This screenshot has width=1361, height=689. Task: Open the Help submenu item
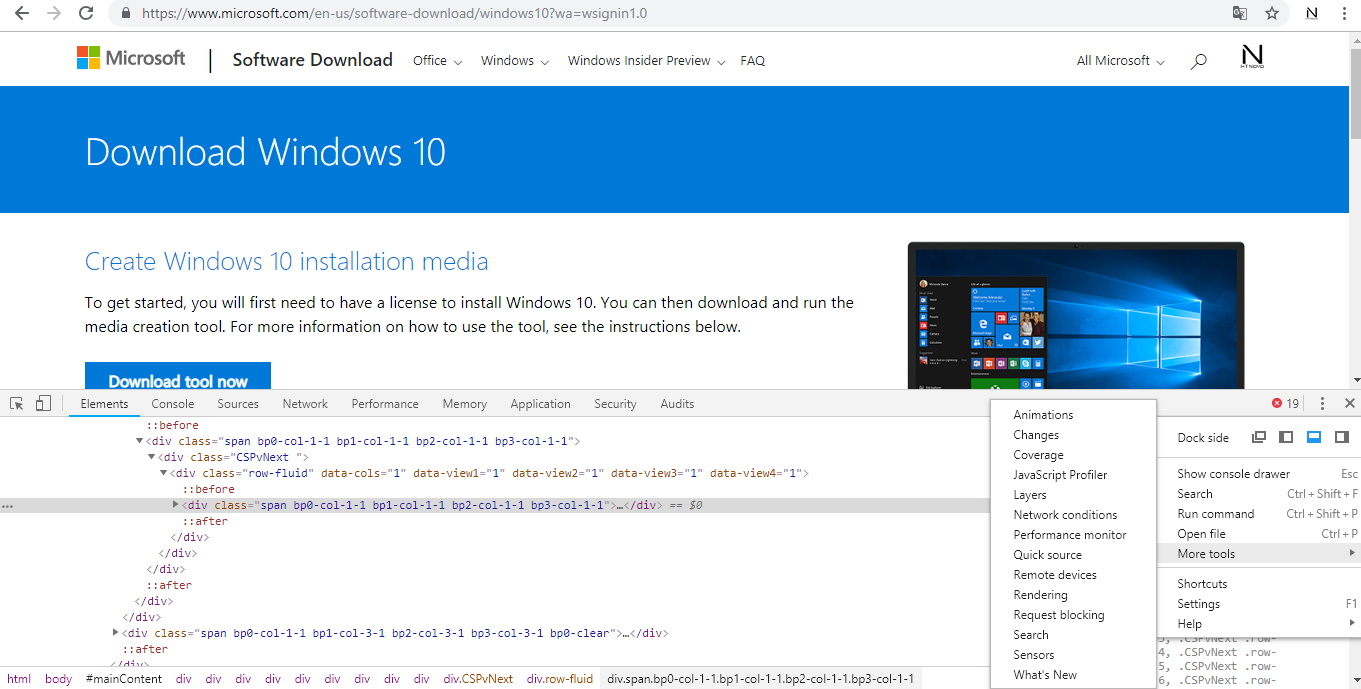[1259, 624]
